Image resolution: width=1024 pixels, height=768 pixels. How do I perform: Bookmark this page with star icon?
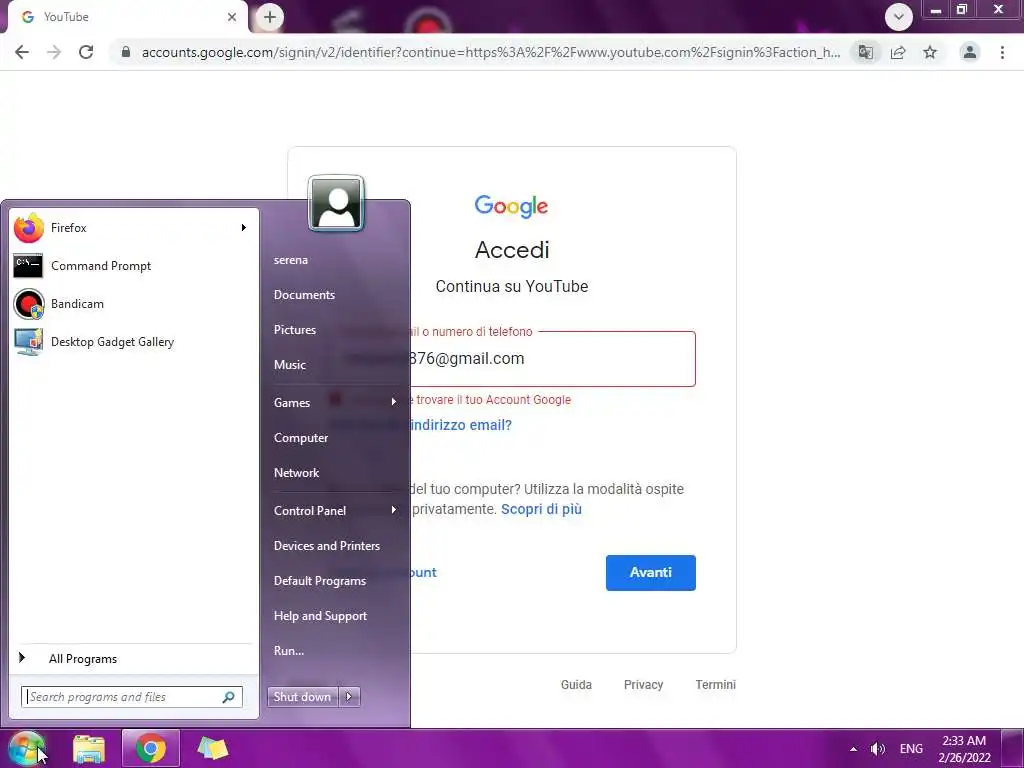(930, 52)
